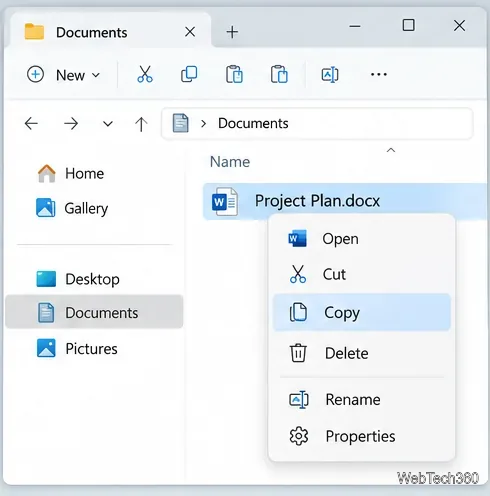
Task: Open Home in the navigation pane
Action: [x=94, y=174]
